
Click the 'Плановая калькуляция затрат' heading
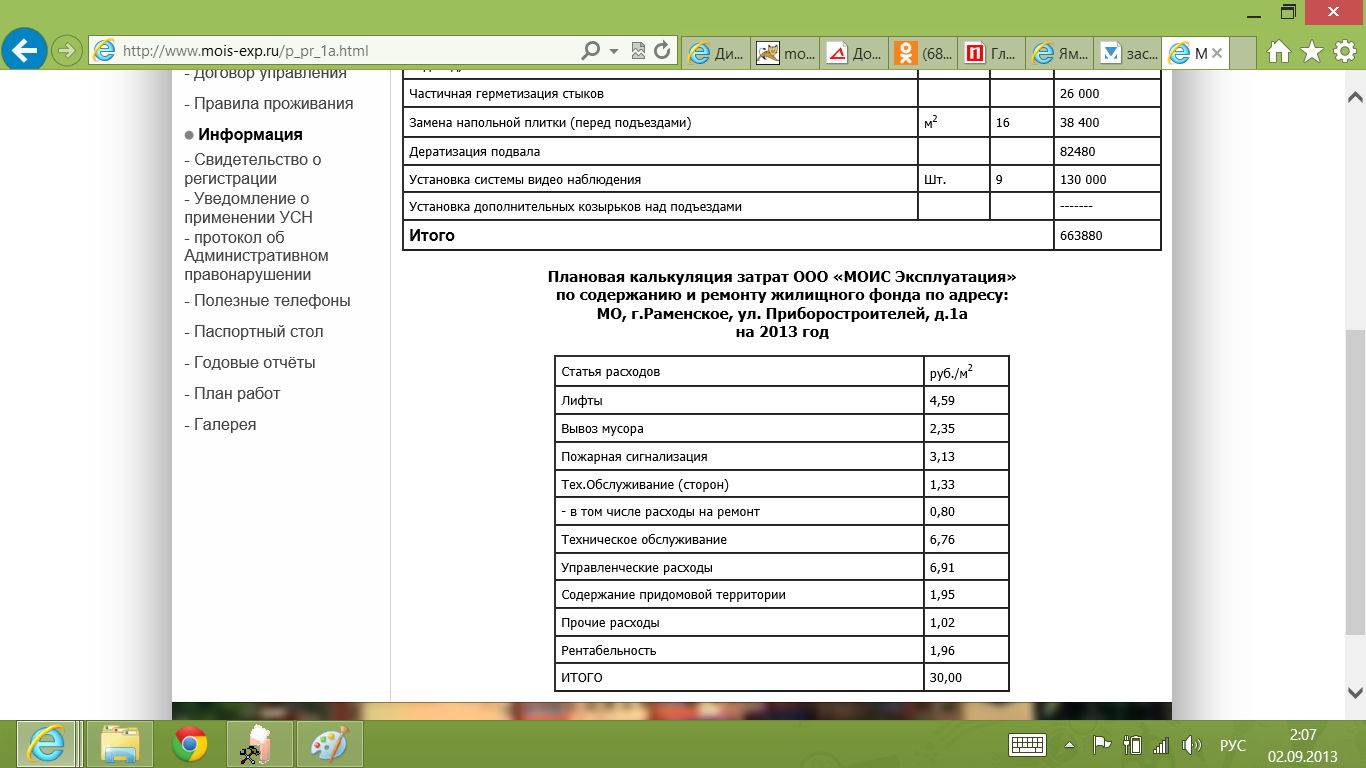coord(782,305)
